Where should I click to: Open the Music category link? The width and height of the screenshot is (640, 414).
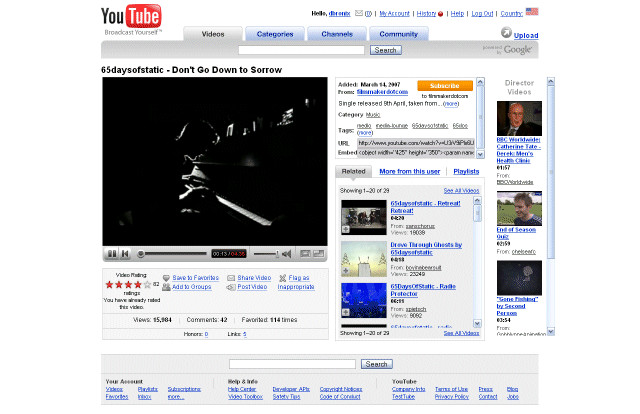(373, 115)
